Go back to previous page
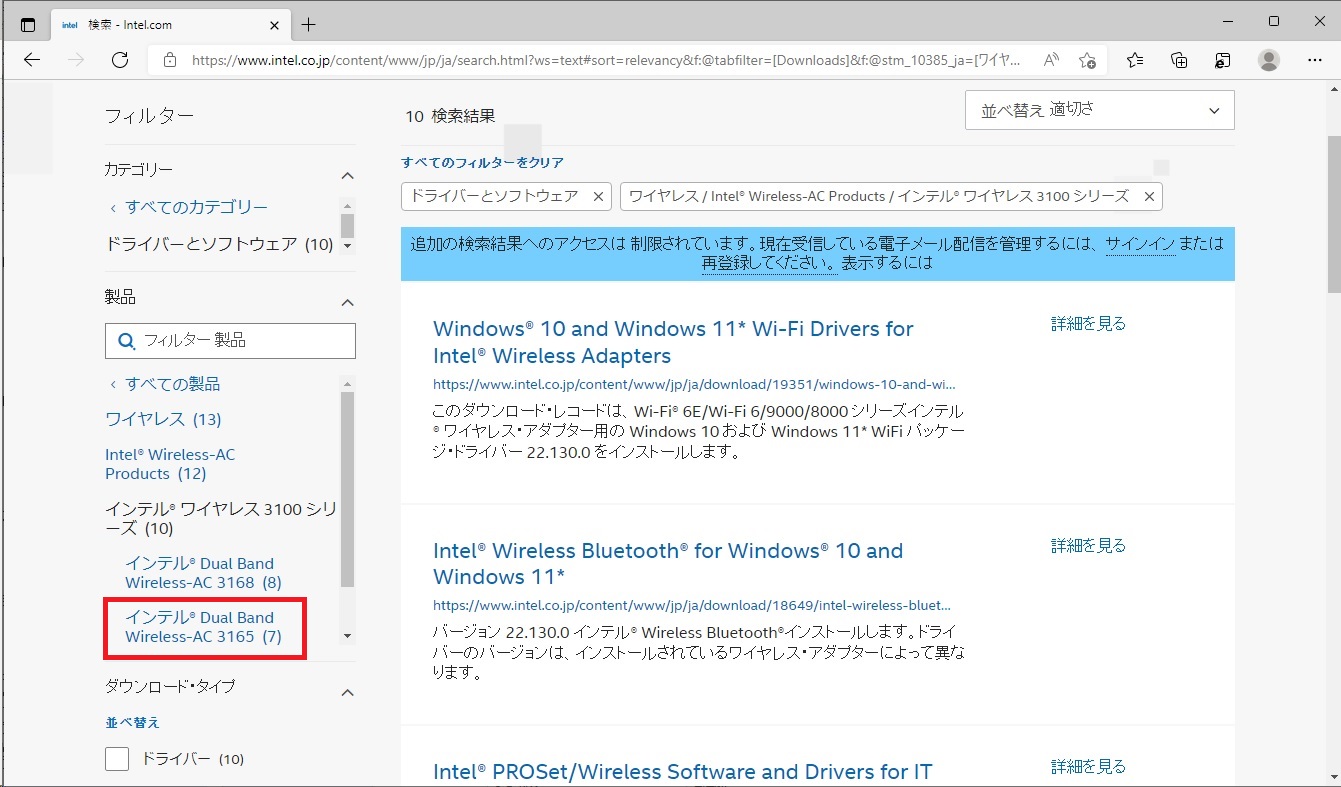Viewport: 1341px width, 787px height. (x=32, y=60)
